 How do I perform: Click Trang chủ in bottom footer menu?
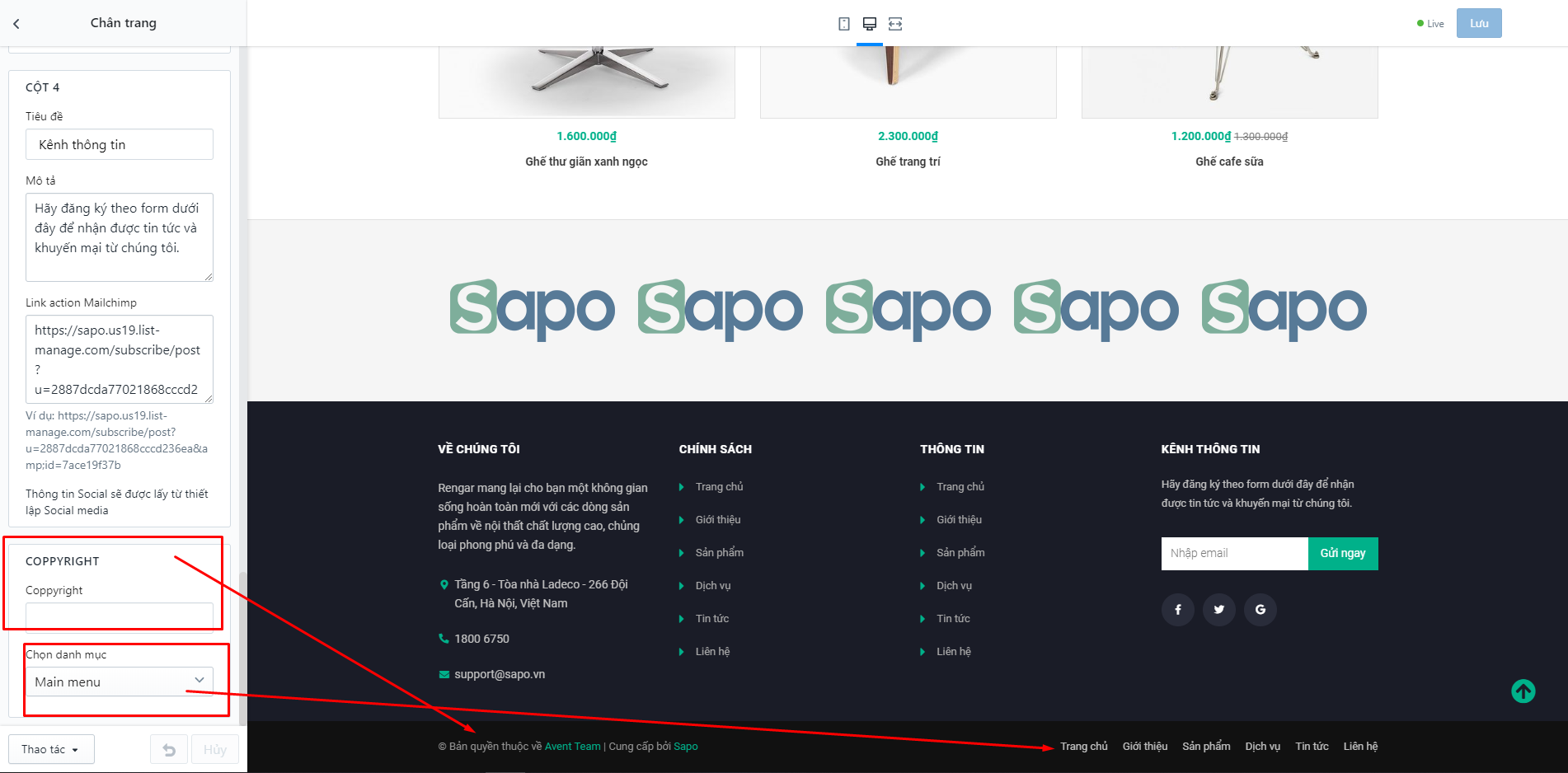tap(1084, 747)
